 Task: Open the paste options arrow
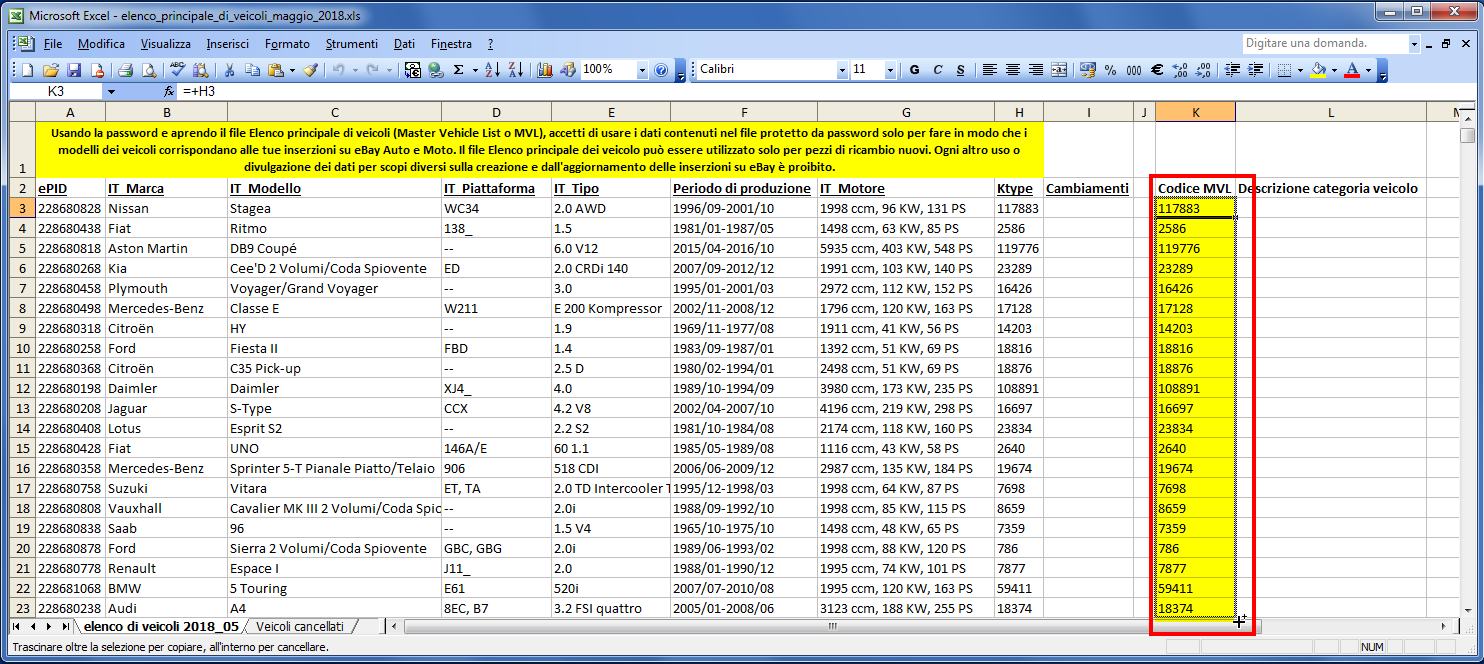(291, 70)
